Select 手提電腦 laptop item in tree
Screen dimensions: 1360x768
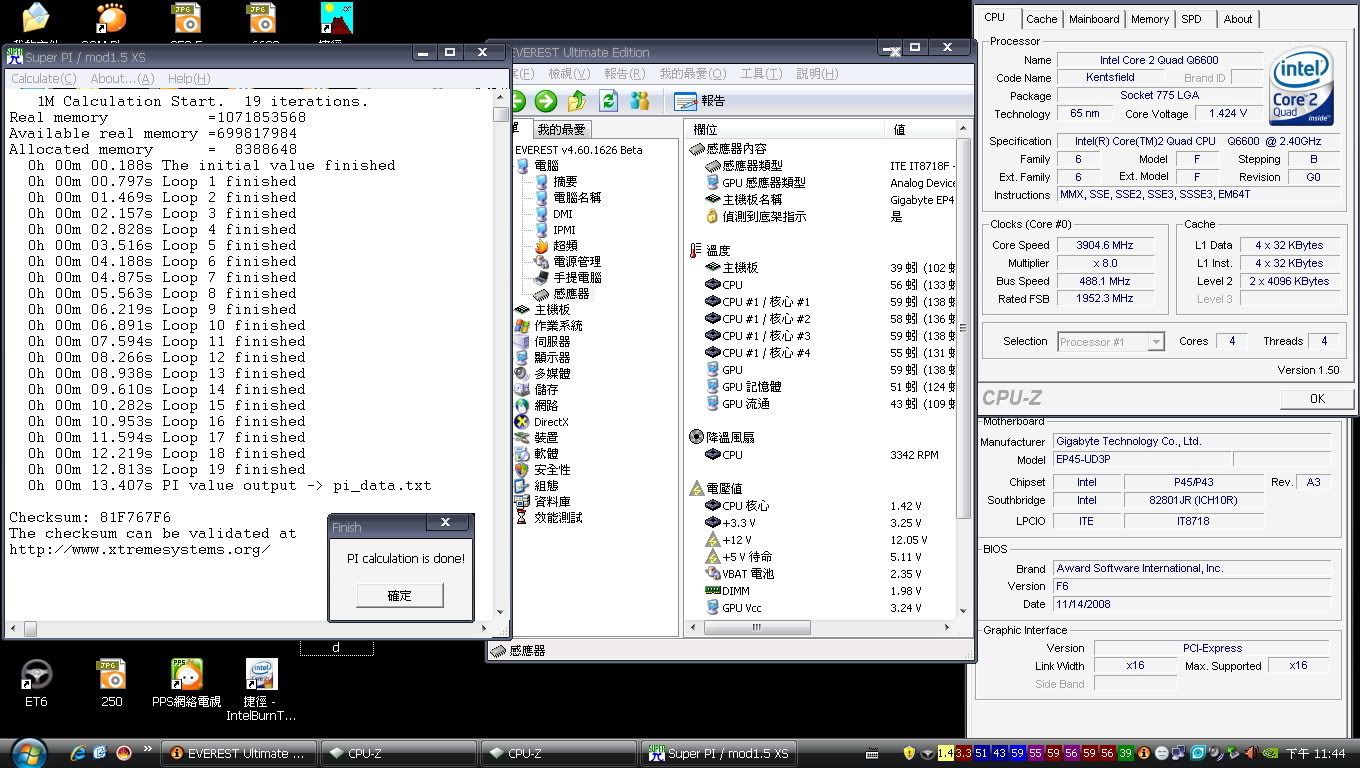pos(577,278)
